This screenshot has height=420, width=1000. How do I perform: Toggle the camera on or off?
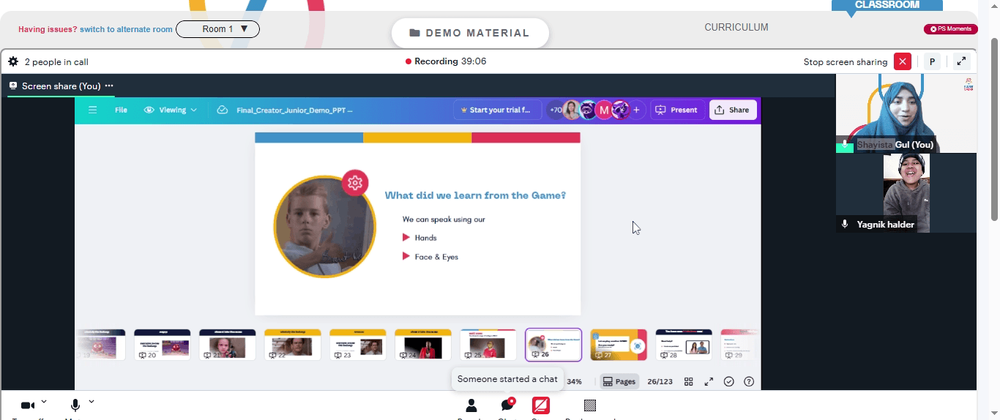[x=27, y=405]
